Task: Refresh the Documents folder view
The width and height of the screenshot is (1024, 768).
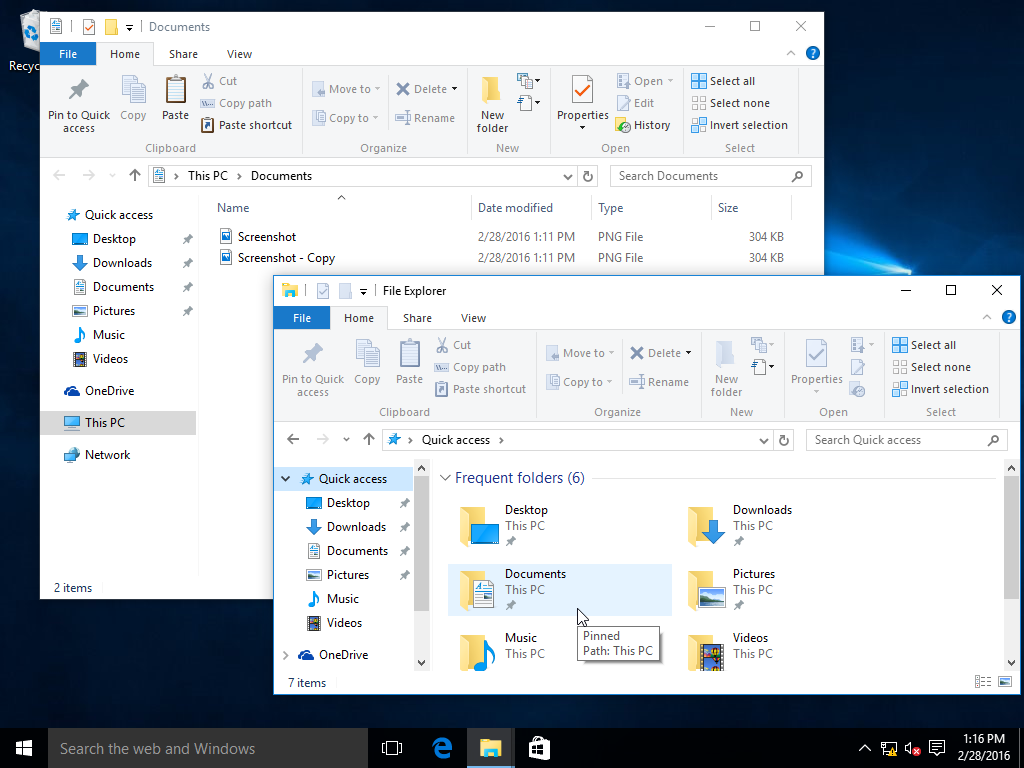Action: coord(588,176)
